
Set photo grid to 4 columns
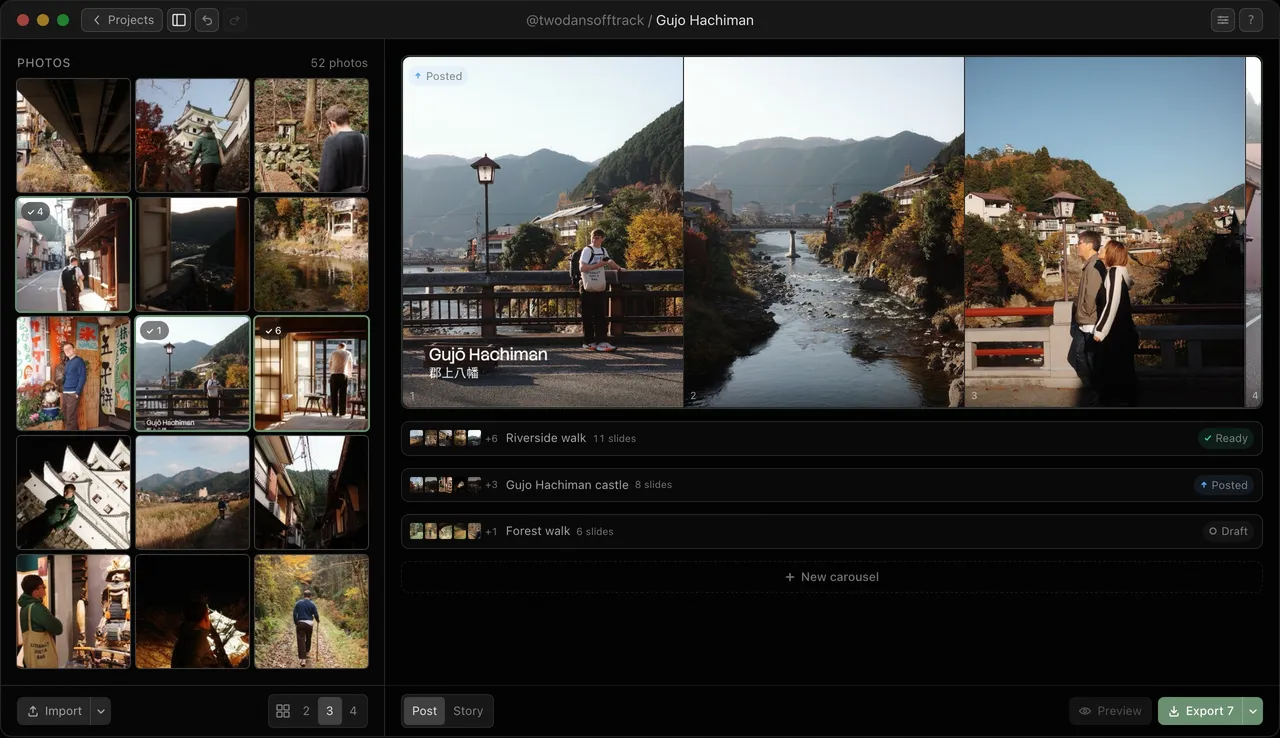353,711
